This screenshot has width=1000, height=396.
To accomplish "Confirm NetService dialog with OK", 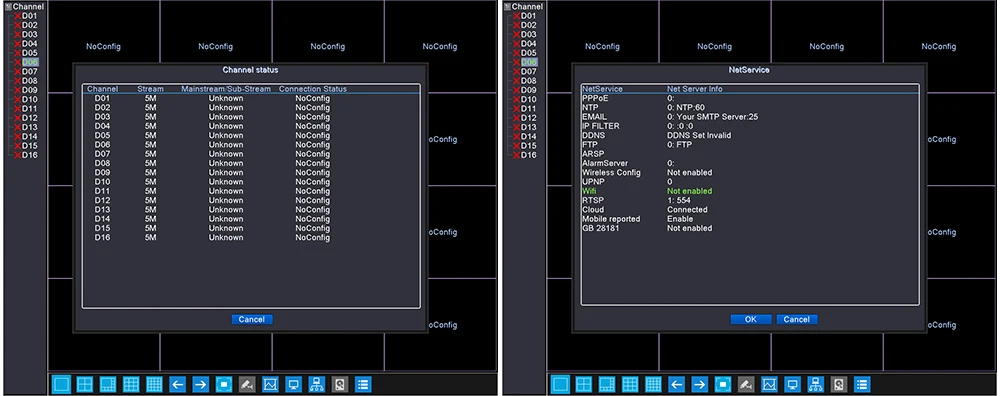I will pyautogui.click(x=751, y=319).
